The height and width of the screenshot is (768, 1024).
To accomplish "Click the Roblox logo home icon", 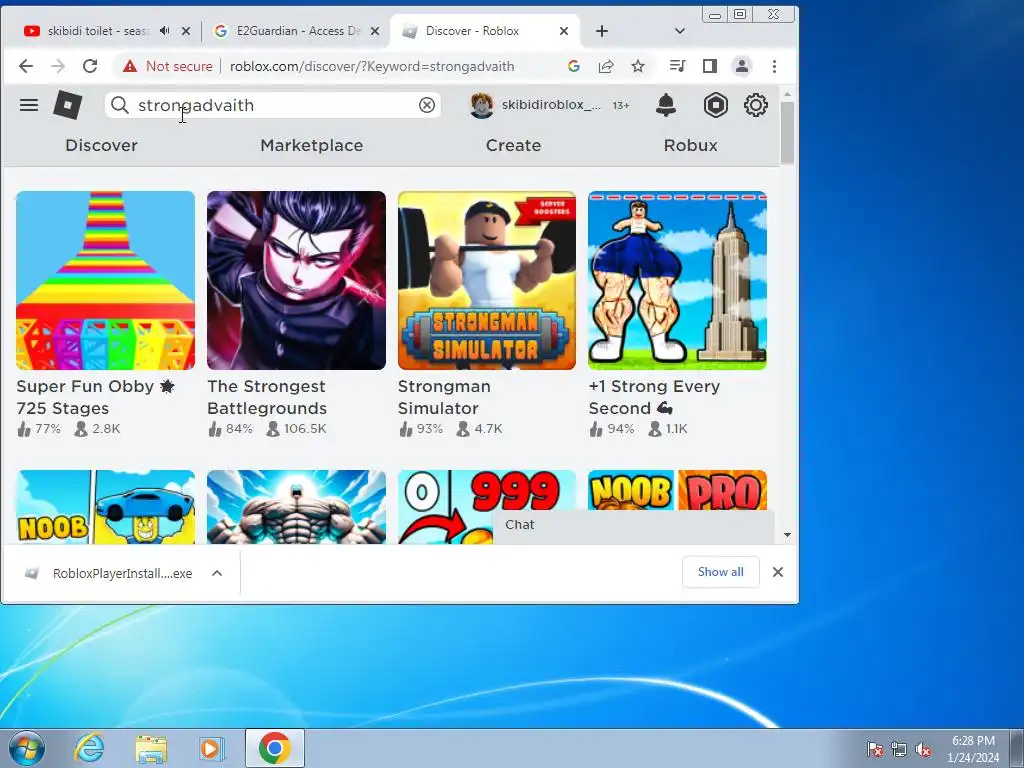I will pos(67,105).
